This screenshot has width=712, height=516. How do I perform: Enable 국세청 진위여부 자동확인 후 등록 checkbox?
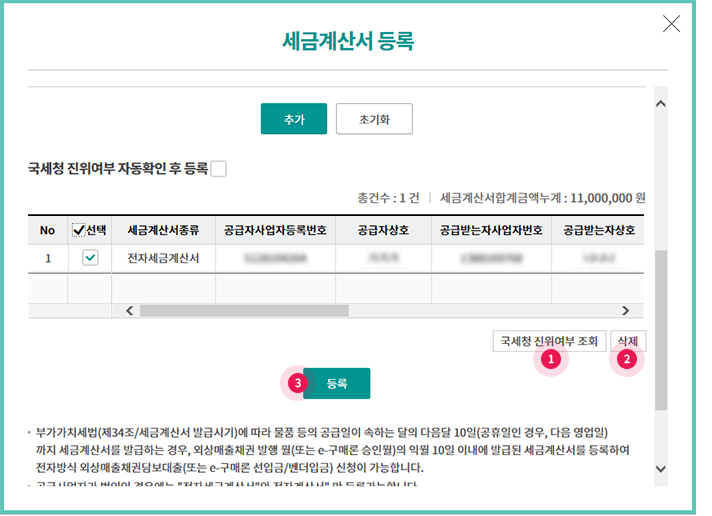218,169
